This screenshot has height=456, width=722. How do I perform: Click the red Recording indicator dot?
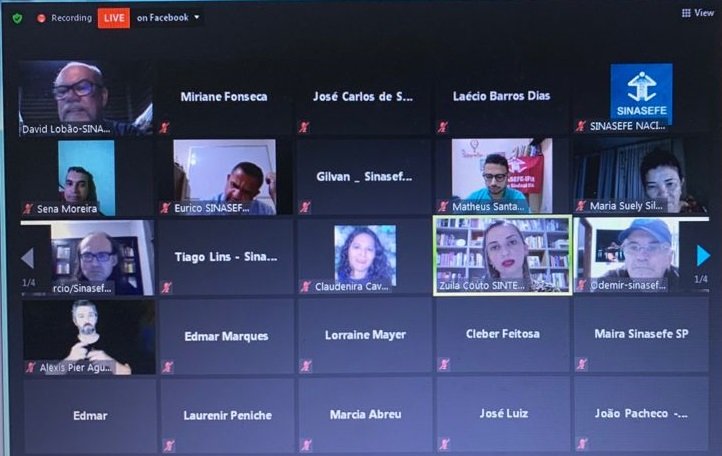point(41,18)
